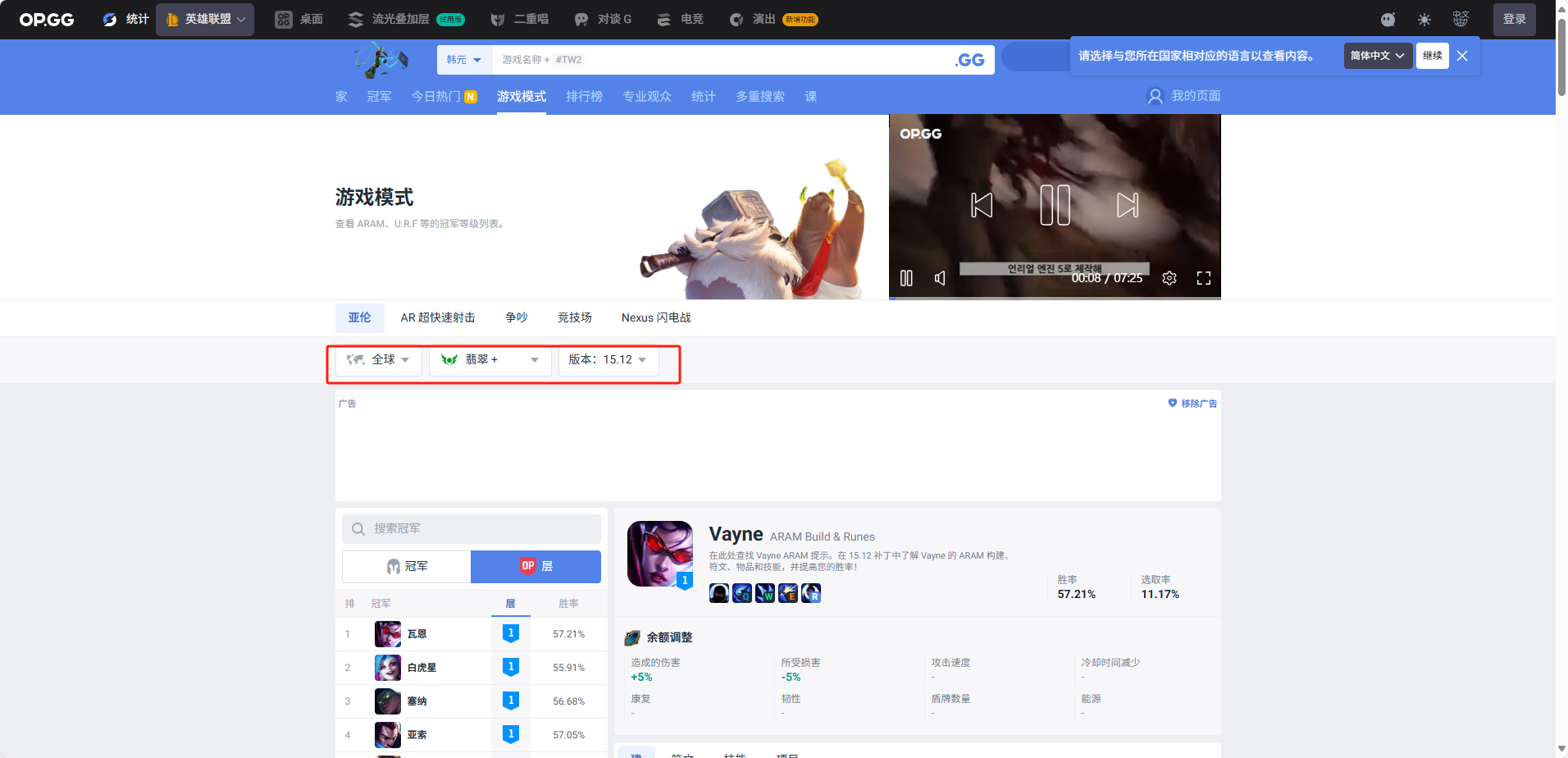Click the large Vayne portrait thumbnail

tap(660, 554)
